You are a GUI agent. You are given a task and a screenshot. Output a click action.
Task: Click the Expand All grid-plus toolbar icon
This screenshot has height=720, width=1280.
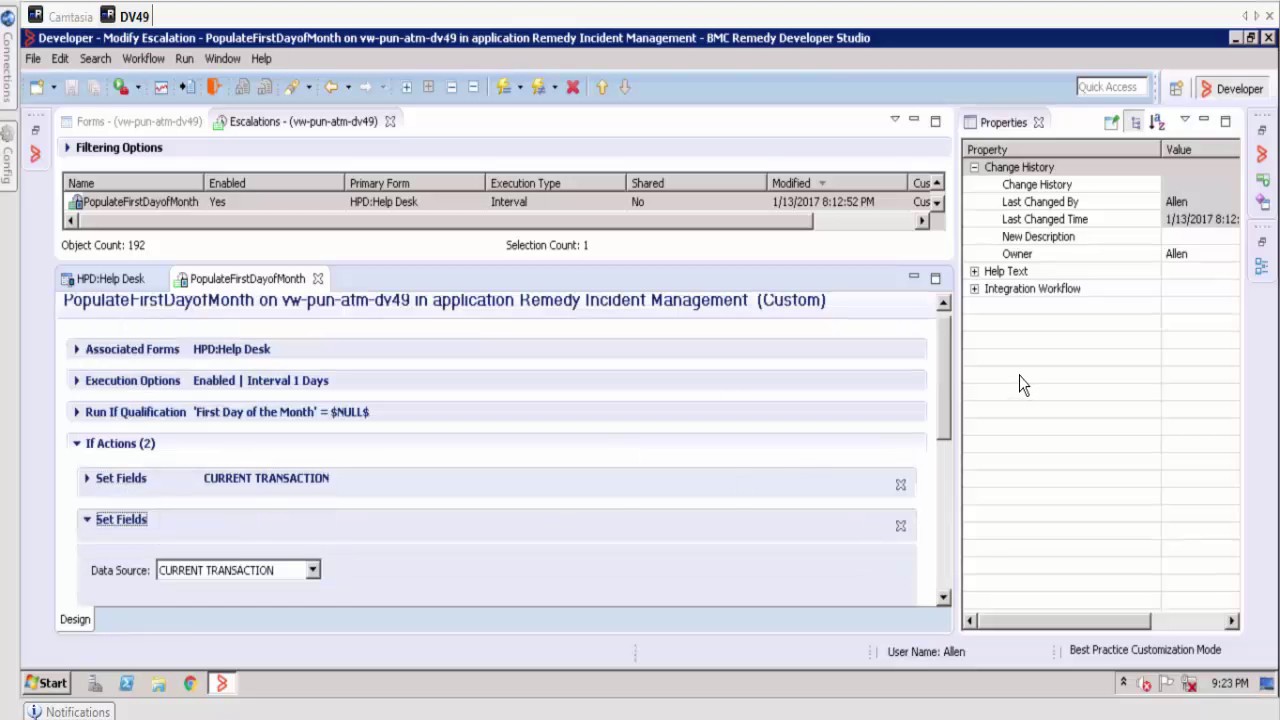[428, 88]
